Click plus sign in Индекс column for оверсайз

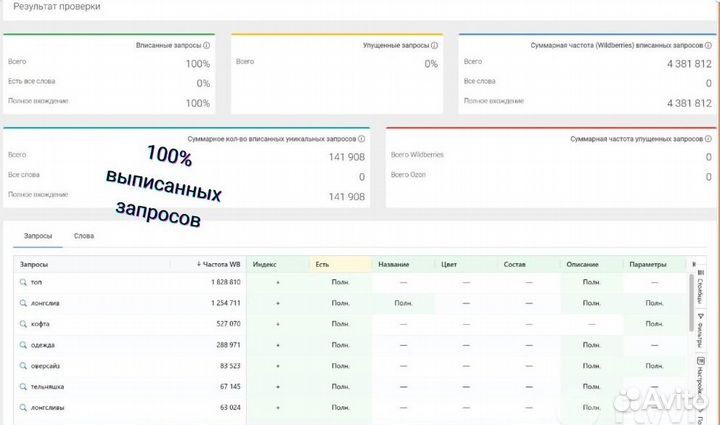[278, 366]
